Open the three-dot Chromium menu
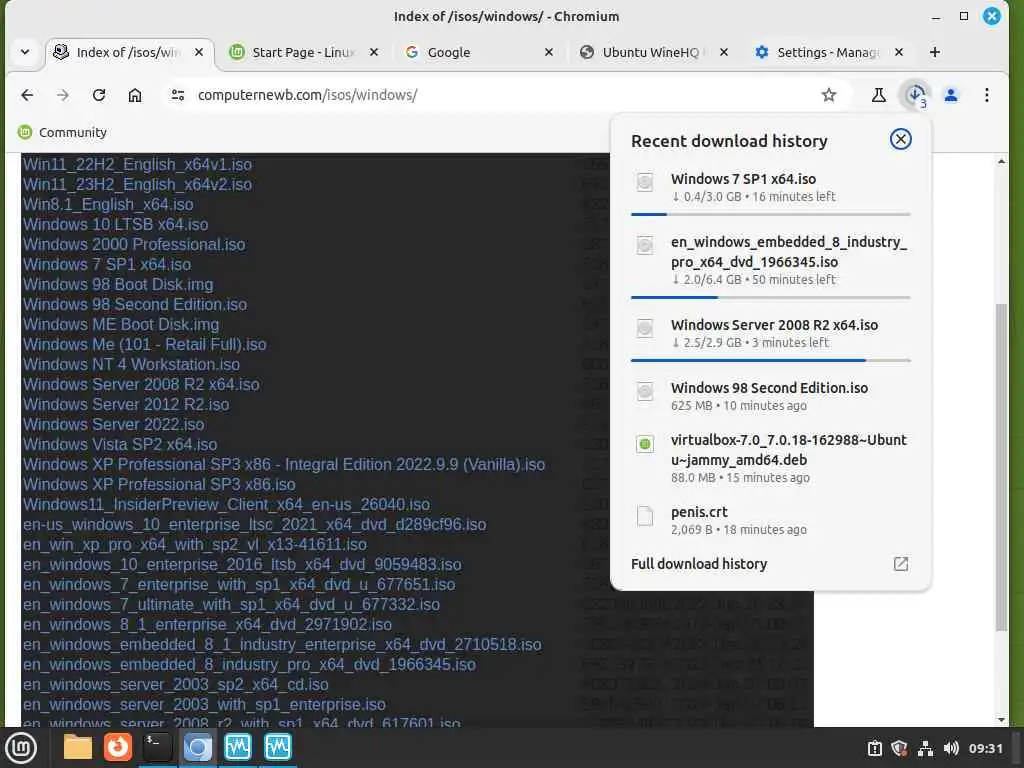Image resolution: width=1024 pixels, height=768 pixels. [x=987, y=95]
